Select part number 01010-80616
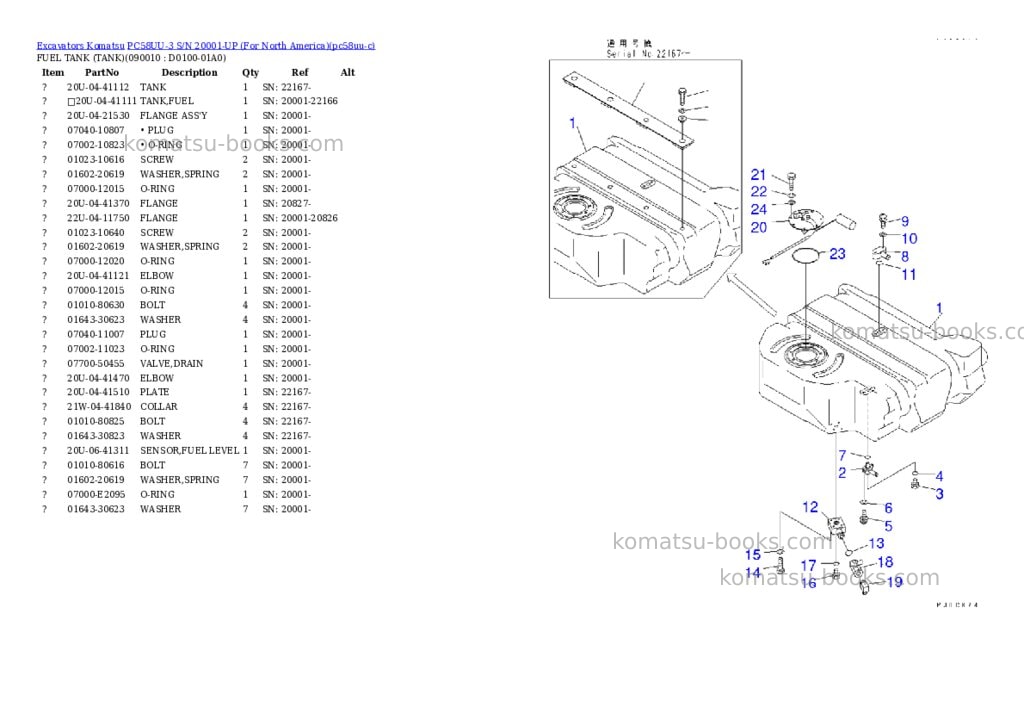Image resolution: width=1024 pixels, height=725 pixels. click(x=95, y=465)
